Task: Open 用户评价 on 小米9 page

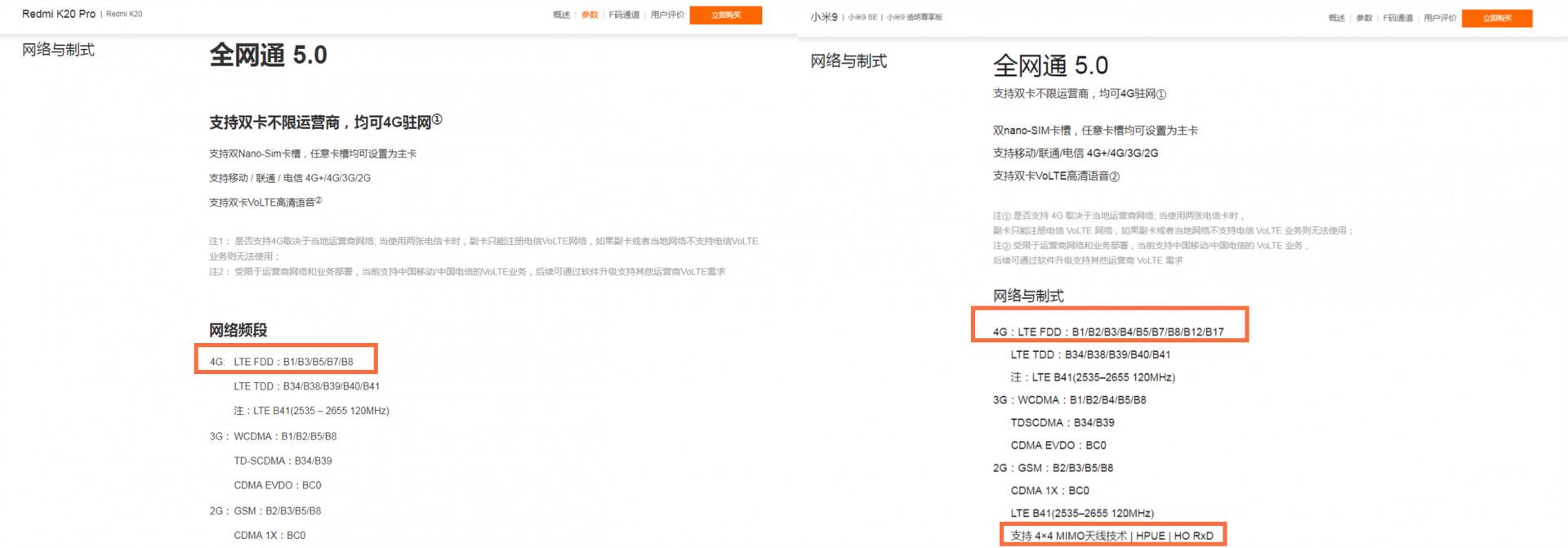Action: coord(1441,18)
